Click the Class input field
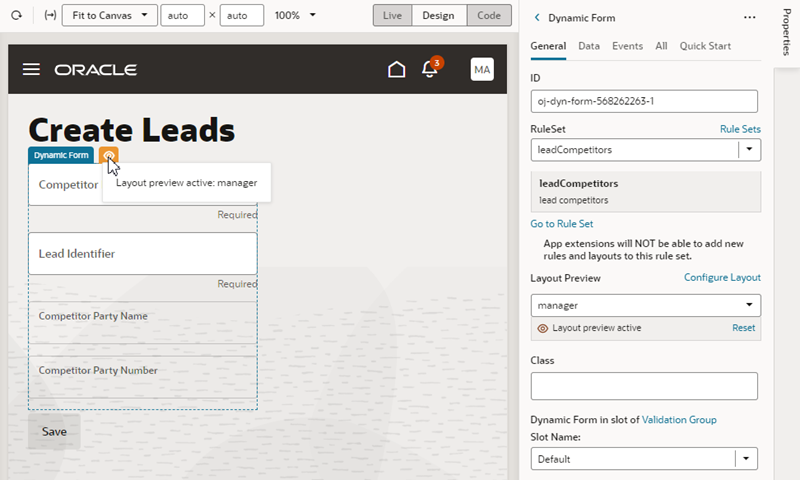The image size is (800, 480). tap(644, 386)
